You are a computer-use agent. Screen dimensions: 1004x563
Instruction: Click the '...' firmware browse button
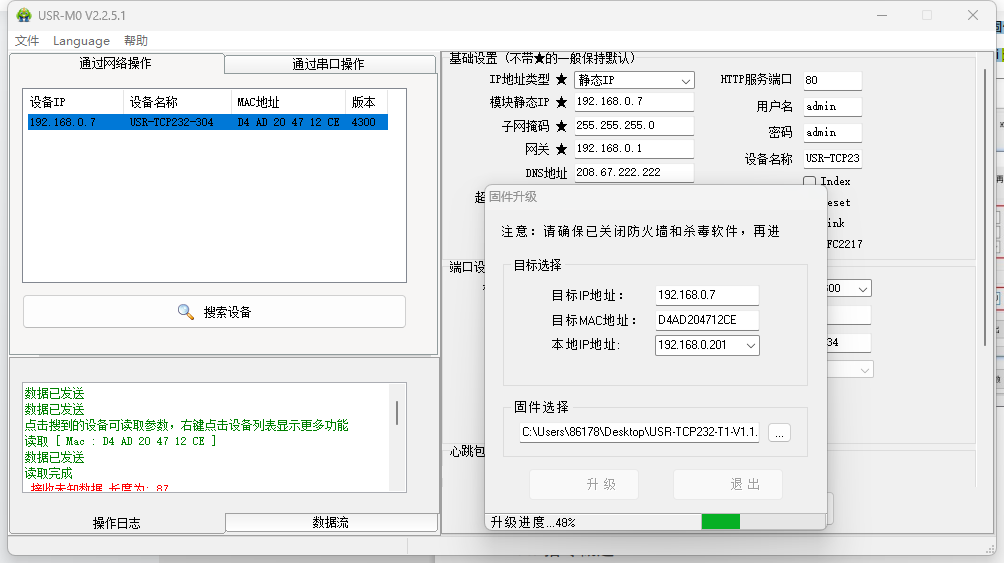(780, 432)
